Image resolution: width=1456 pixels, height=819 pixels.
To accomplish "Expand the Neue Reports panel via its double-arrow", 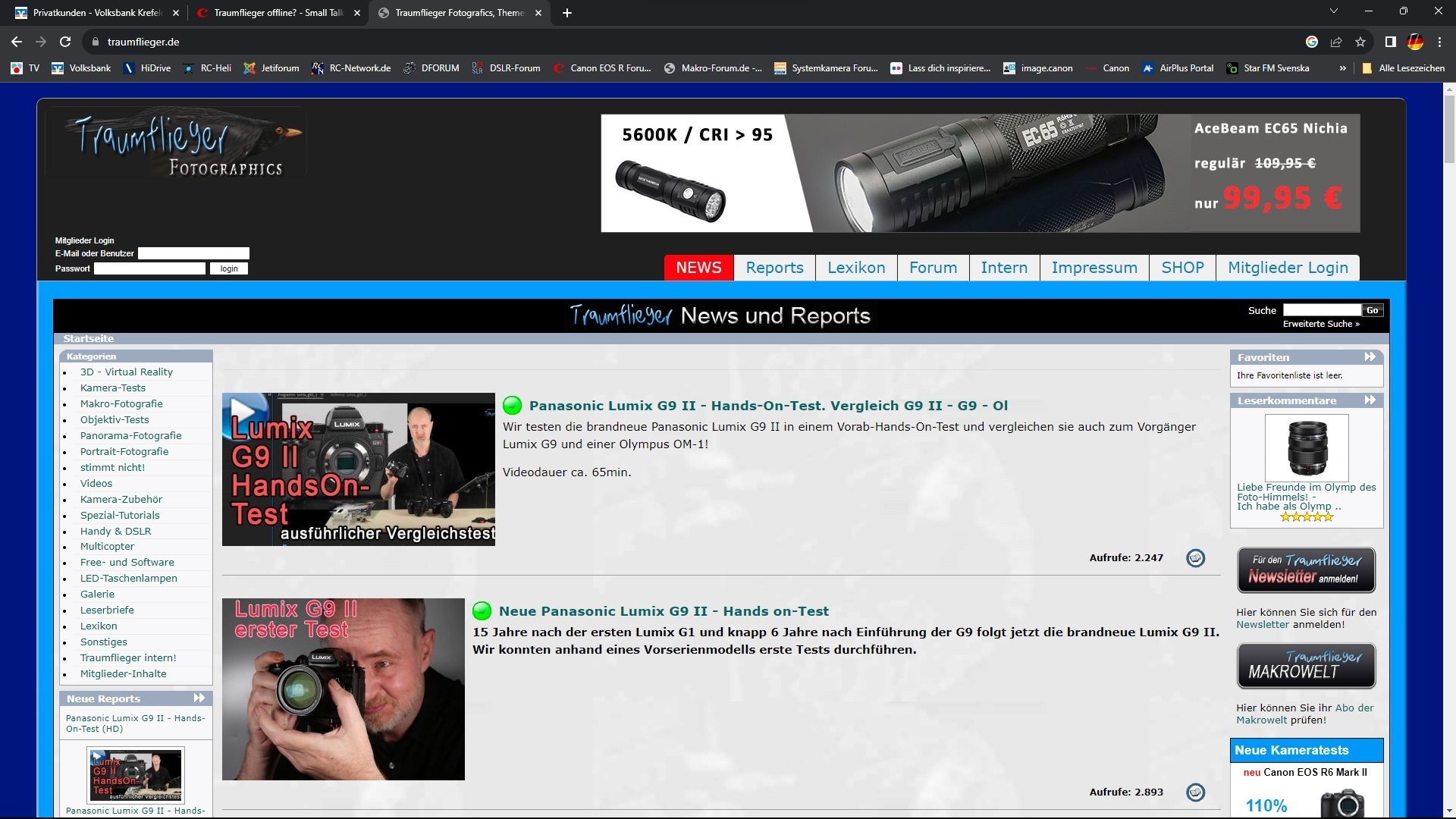I will coord(199,698).
